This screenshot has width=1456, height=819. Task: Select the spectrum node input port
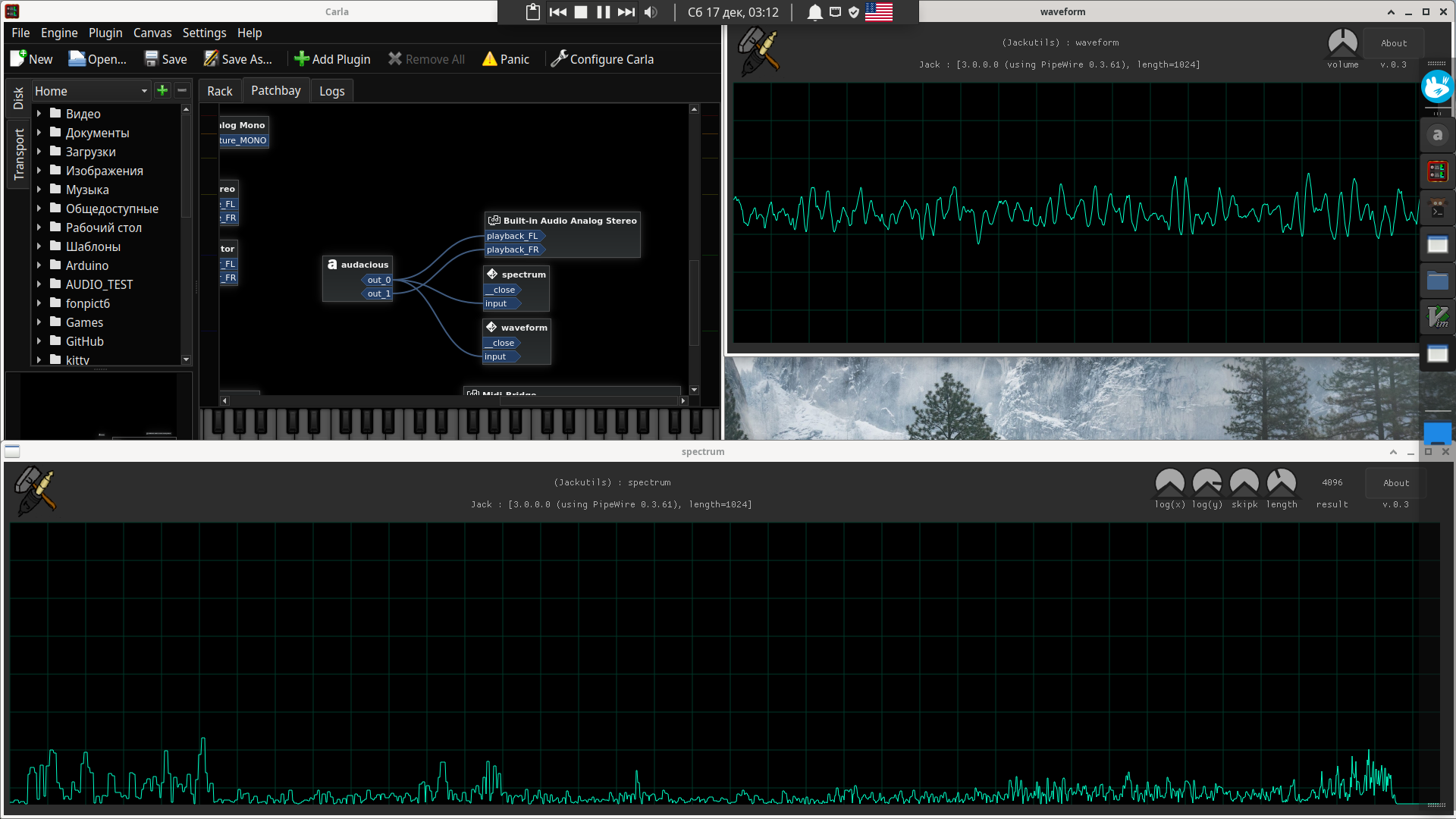pyautogui.click(x=501, y=303)
